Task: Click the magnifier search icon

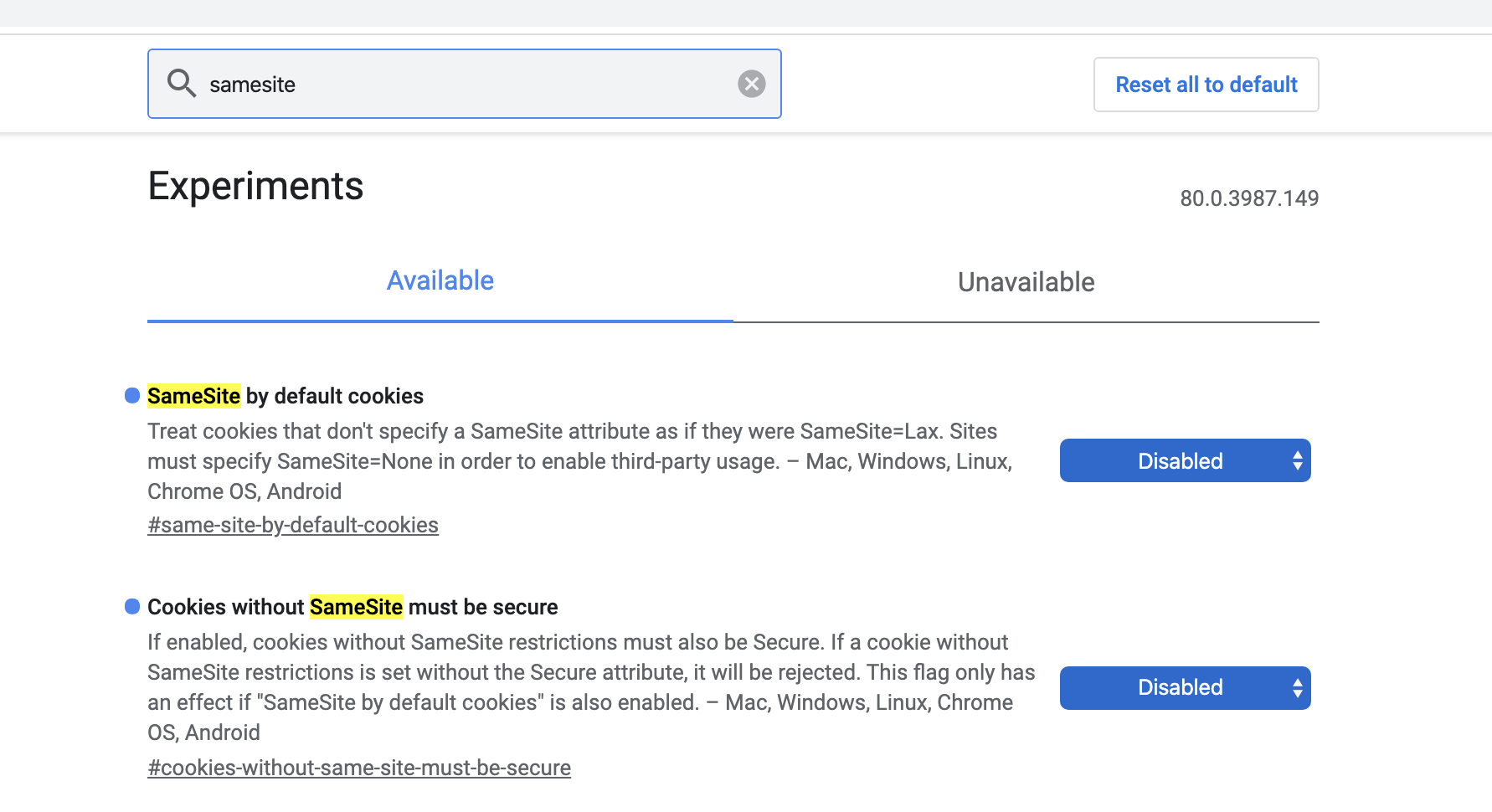Action: 181,84
